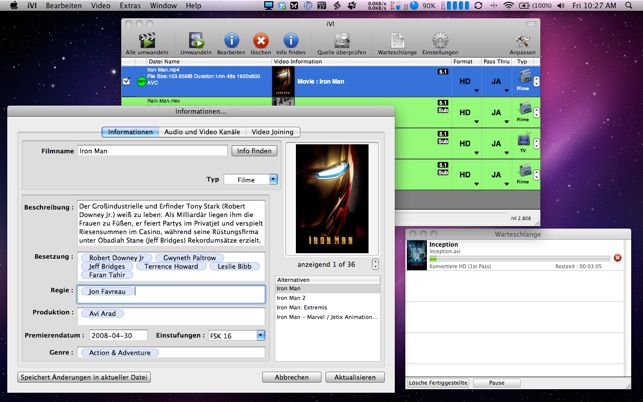The image size is (643, 402).
Task: Click Speichert Änderungen in aktueller Datei
Action: 84,377
